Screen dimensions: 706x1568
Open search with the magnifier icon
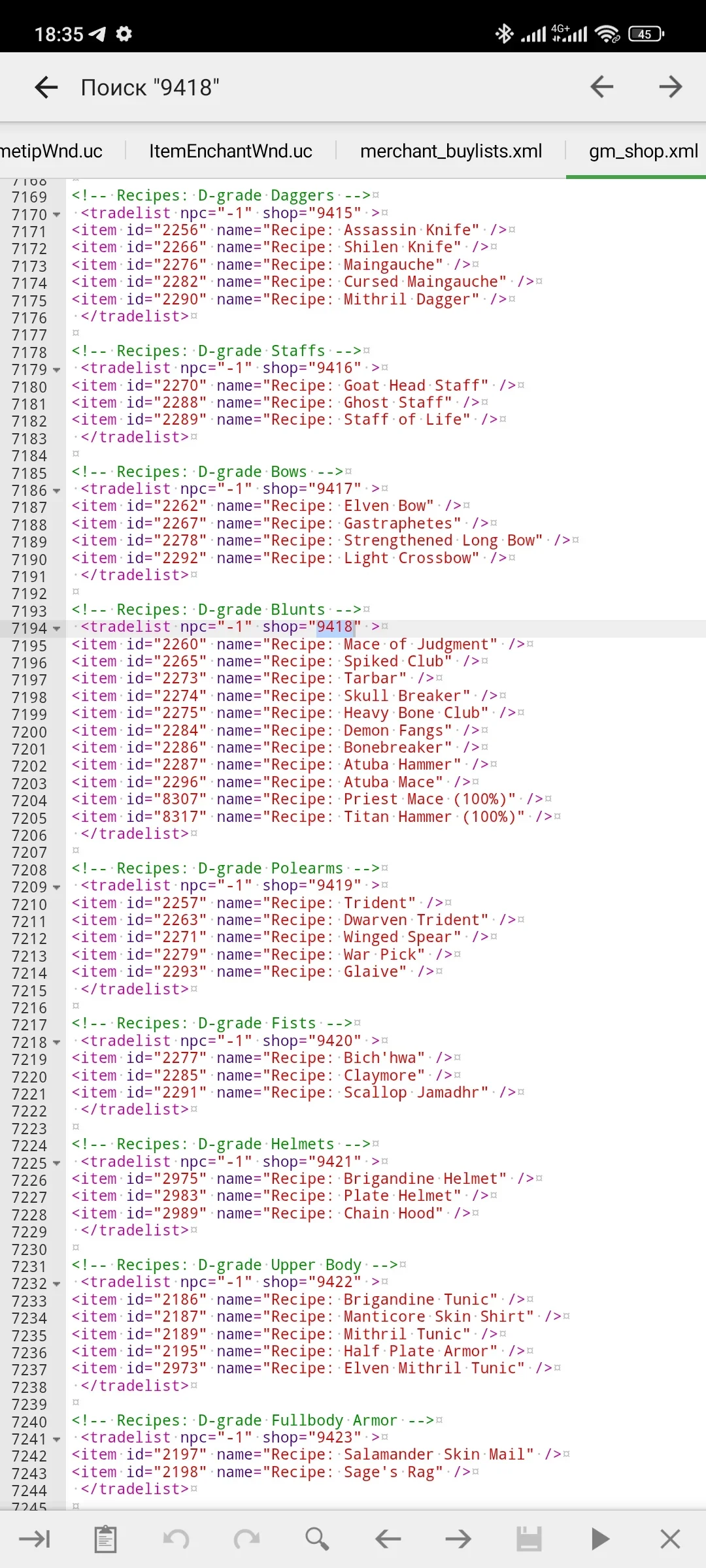click(317, 1539)
